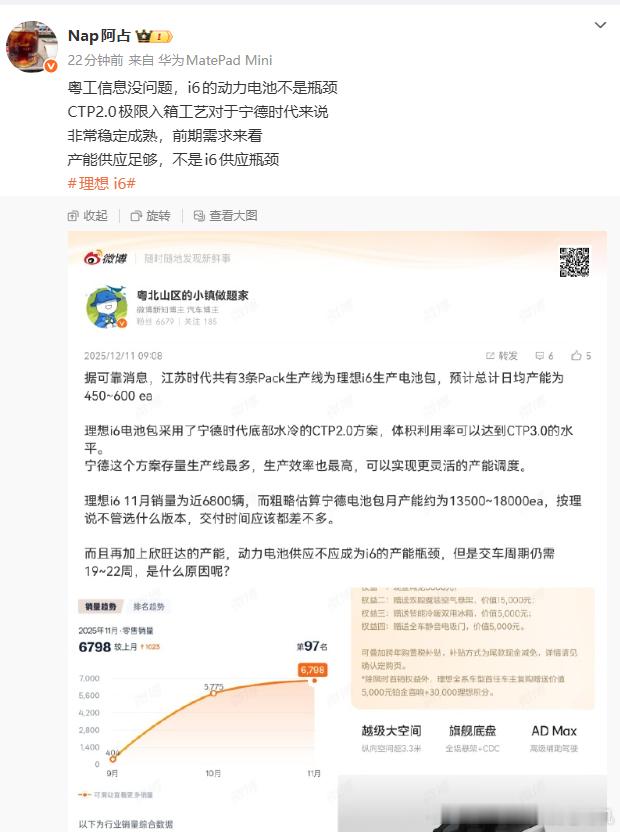This screenshot has height=832, width=620.
Task: Expand the post options chevron
Action: tap(600, 25)
